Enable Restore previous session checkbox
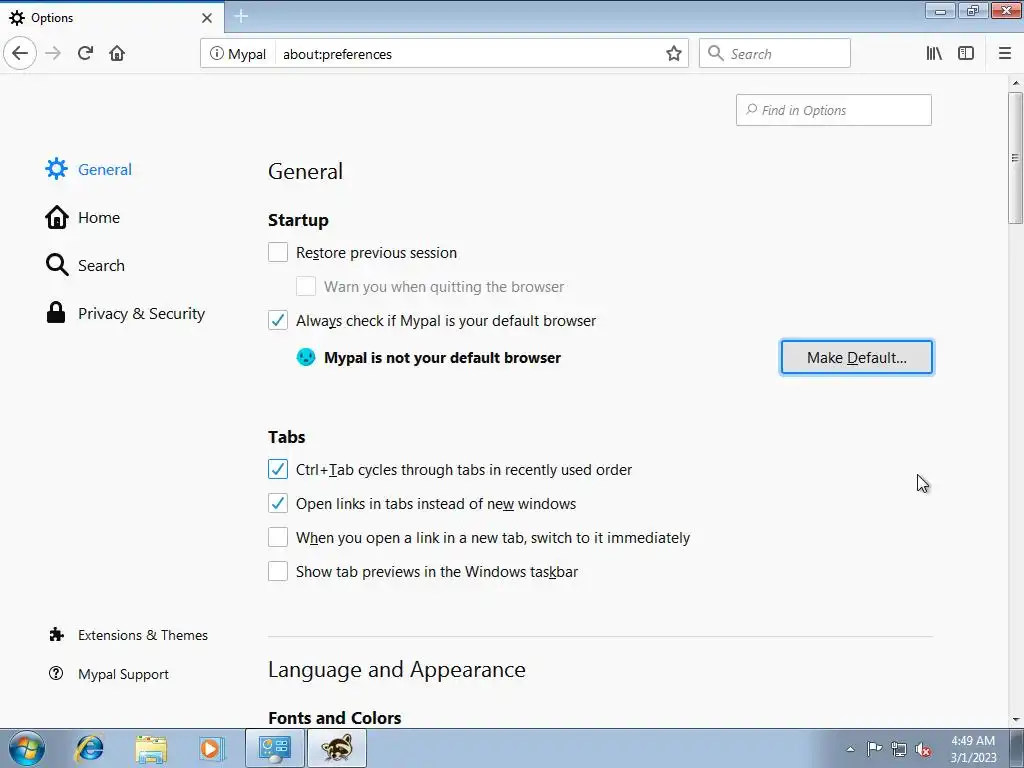Viewport: 1024px width, 768px height. point(278,252)
